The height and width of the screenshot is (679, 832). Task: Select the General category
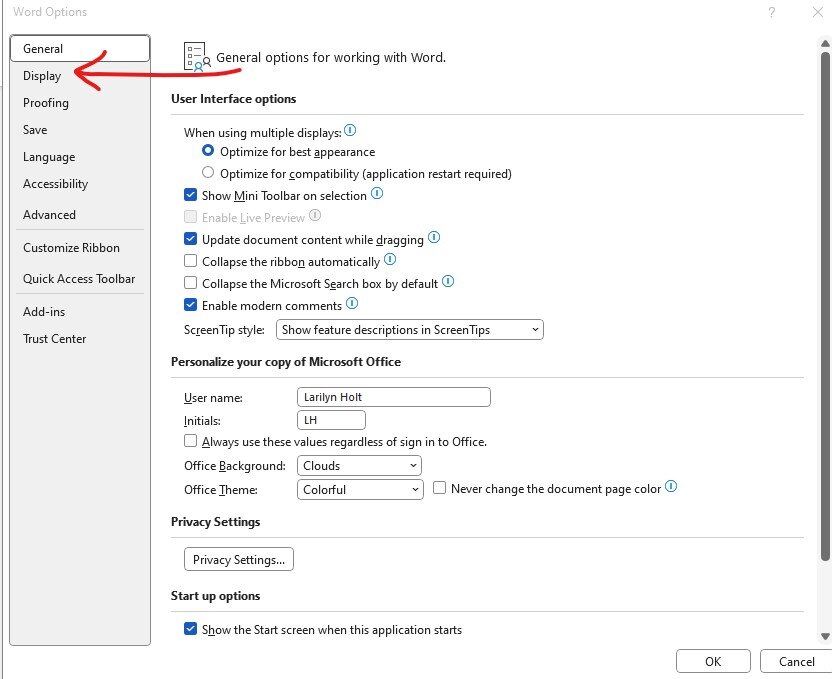pos(80,49)
